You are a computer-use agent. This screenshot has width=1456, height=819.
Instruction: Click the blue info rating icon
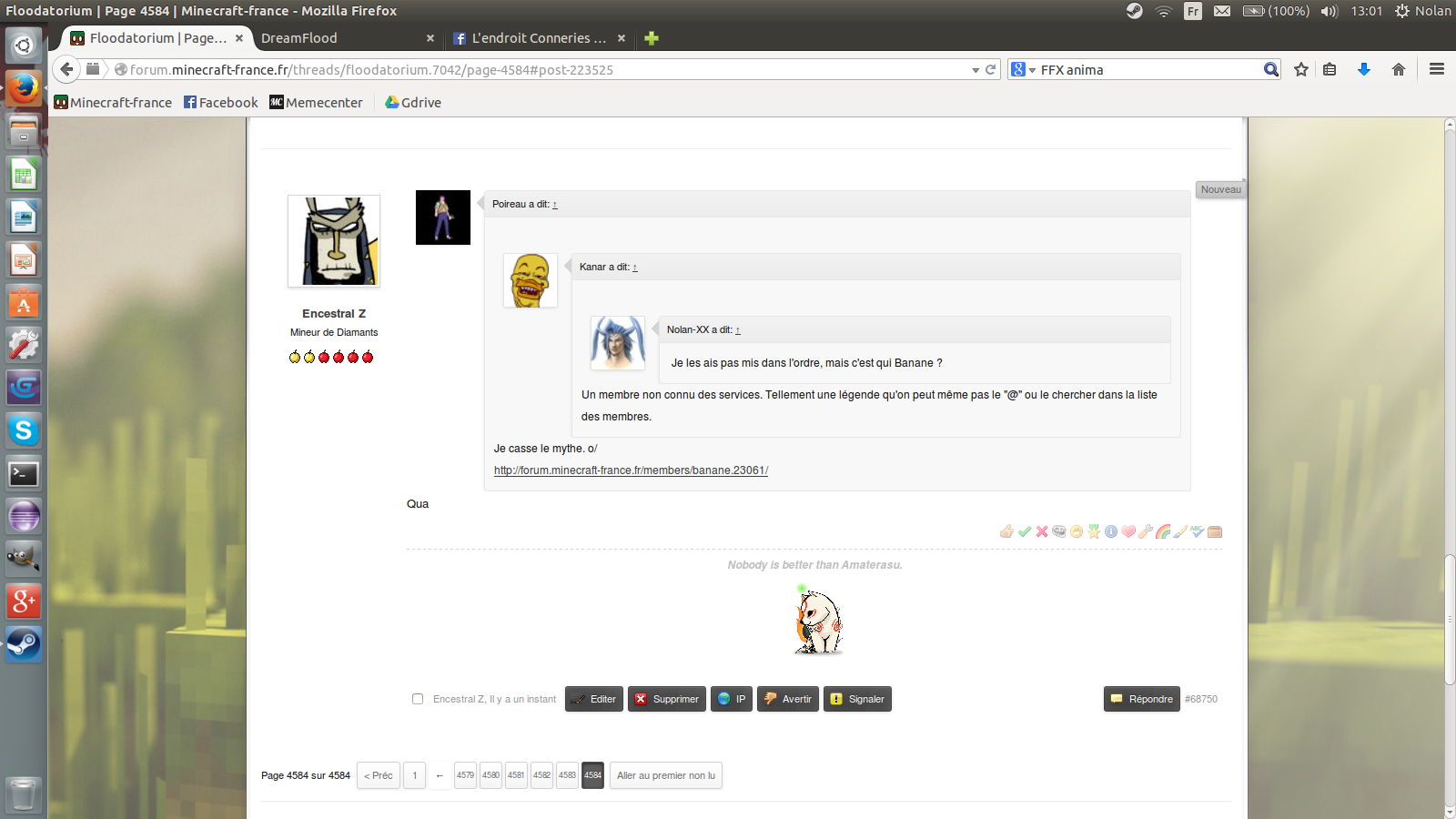tap(1111, 531)
